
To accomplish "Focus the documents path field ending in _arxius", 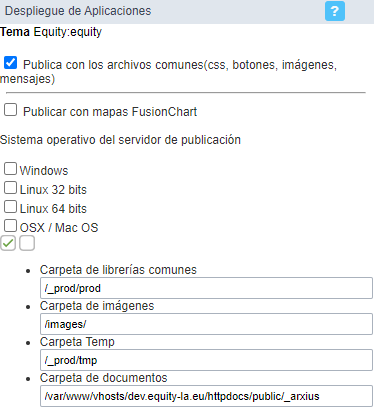I will pyautogui.click(x=206, y=396).
